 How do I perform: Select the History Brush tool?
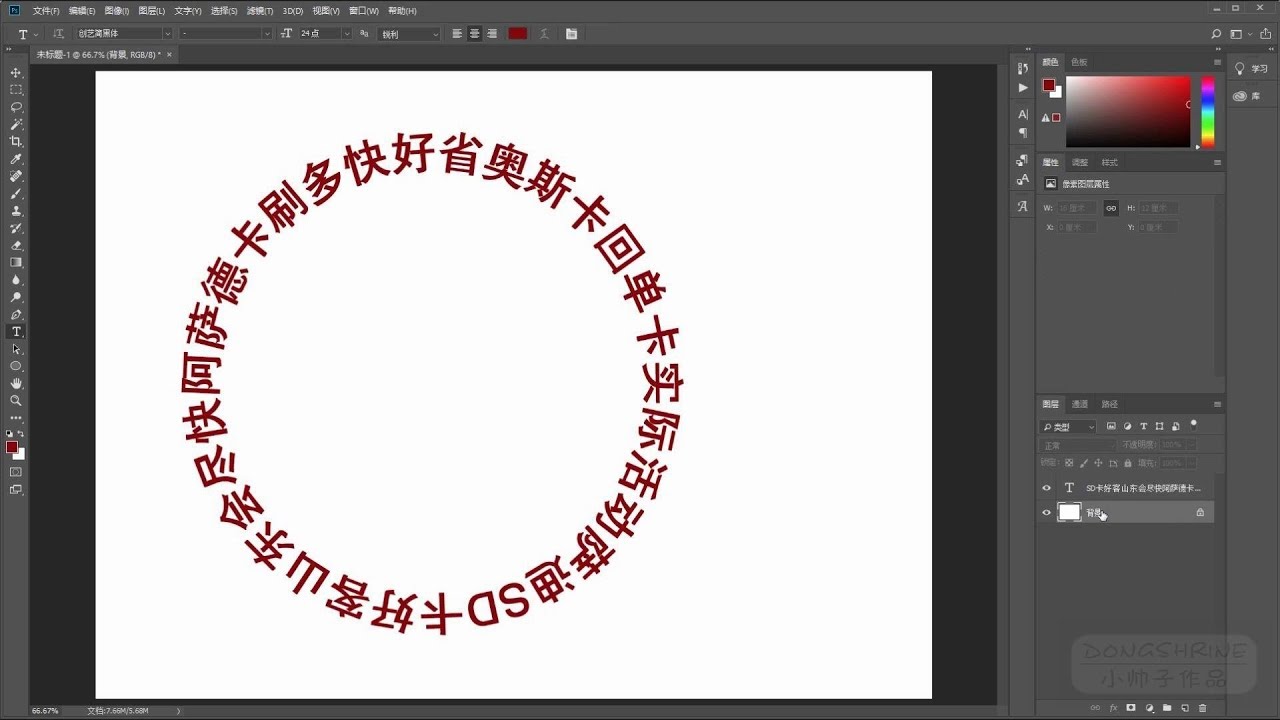(x=16, y=228)
